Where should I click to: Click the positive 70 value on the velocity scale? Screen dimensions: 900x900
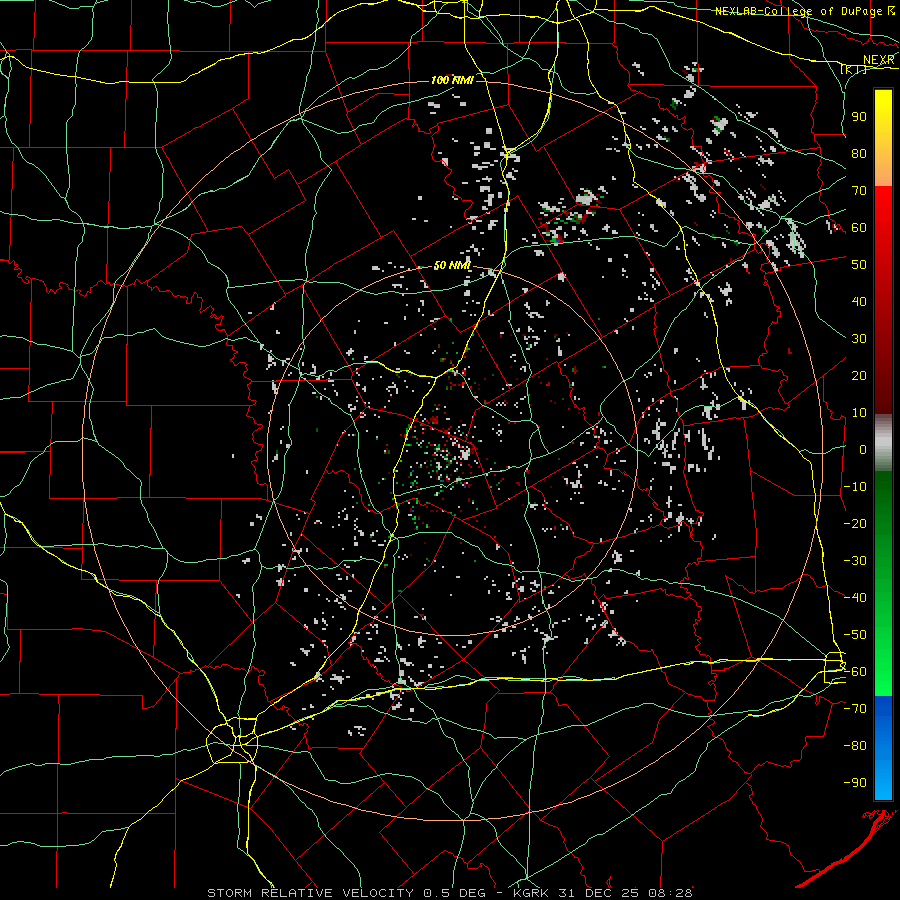(859, 191)
